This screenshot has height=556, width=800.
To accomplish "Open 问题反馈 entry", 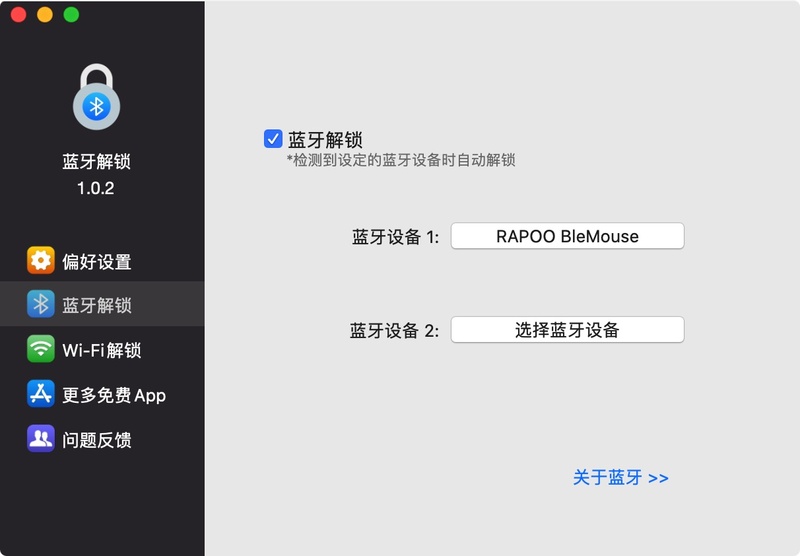I will 102,439.
